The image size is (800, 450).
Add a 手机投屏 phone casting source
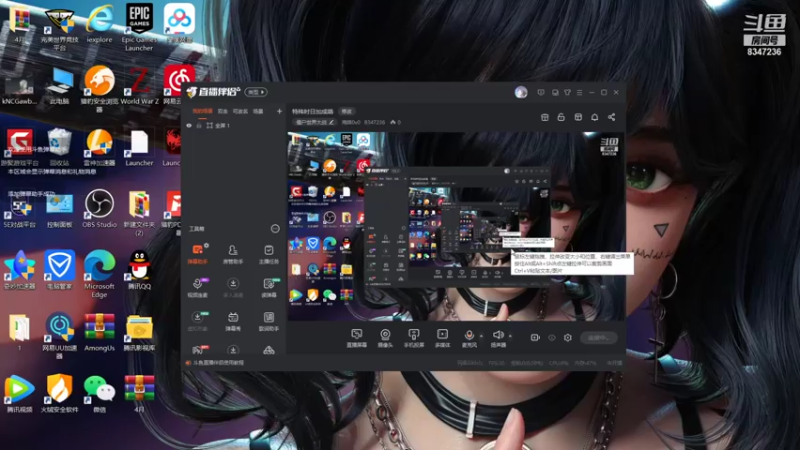[x=414, y=337]
